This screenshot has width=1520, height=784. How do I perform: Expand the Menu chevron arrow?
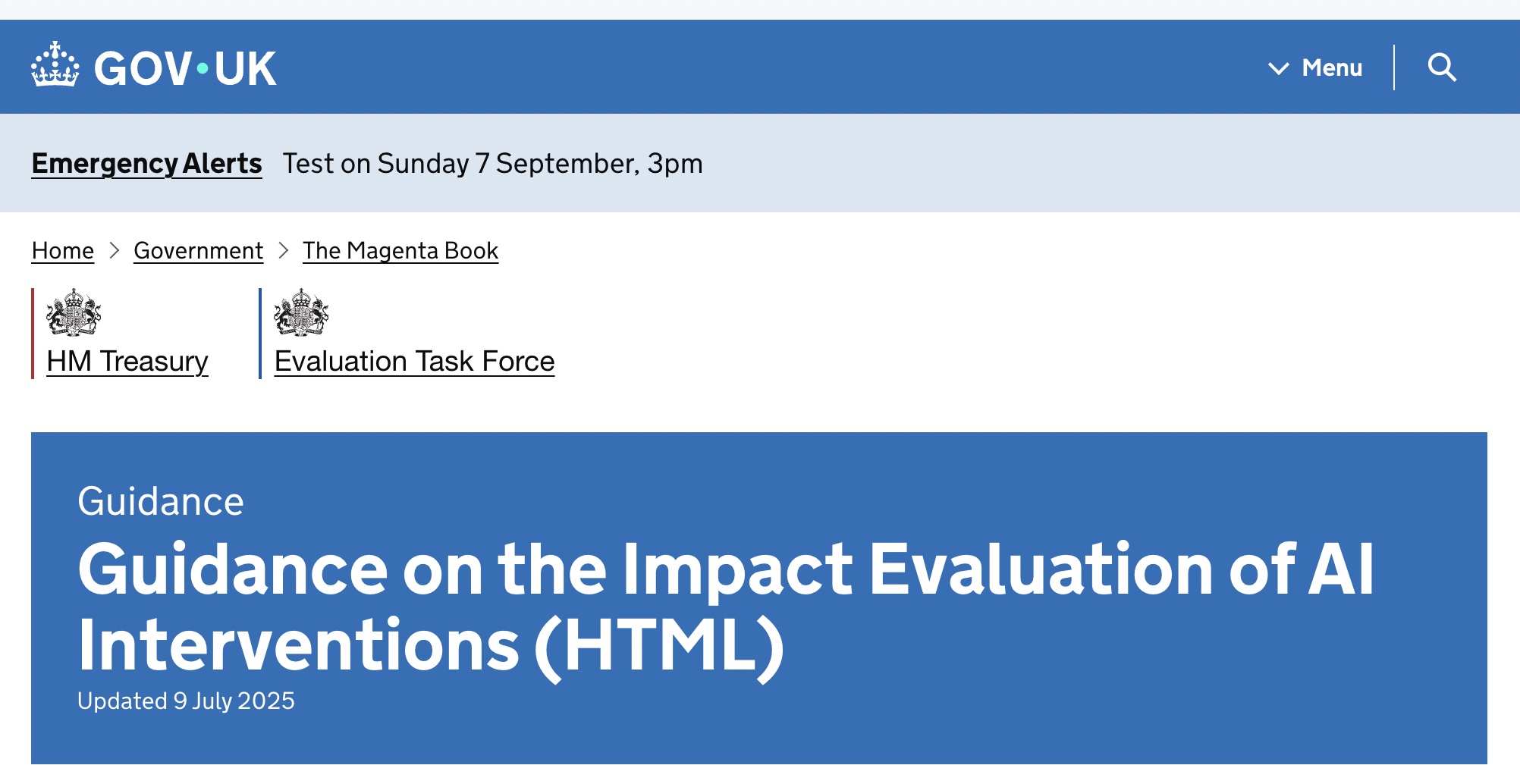pos(1278,68)
